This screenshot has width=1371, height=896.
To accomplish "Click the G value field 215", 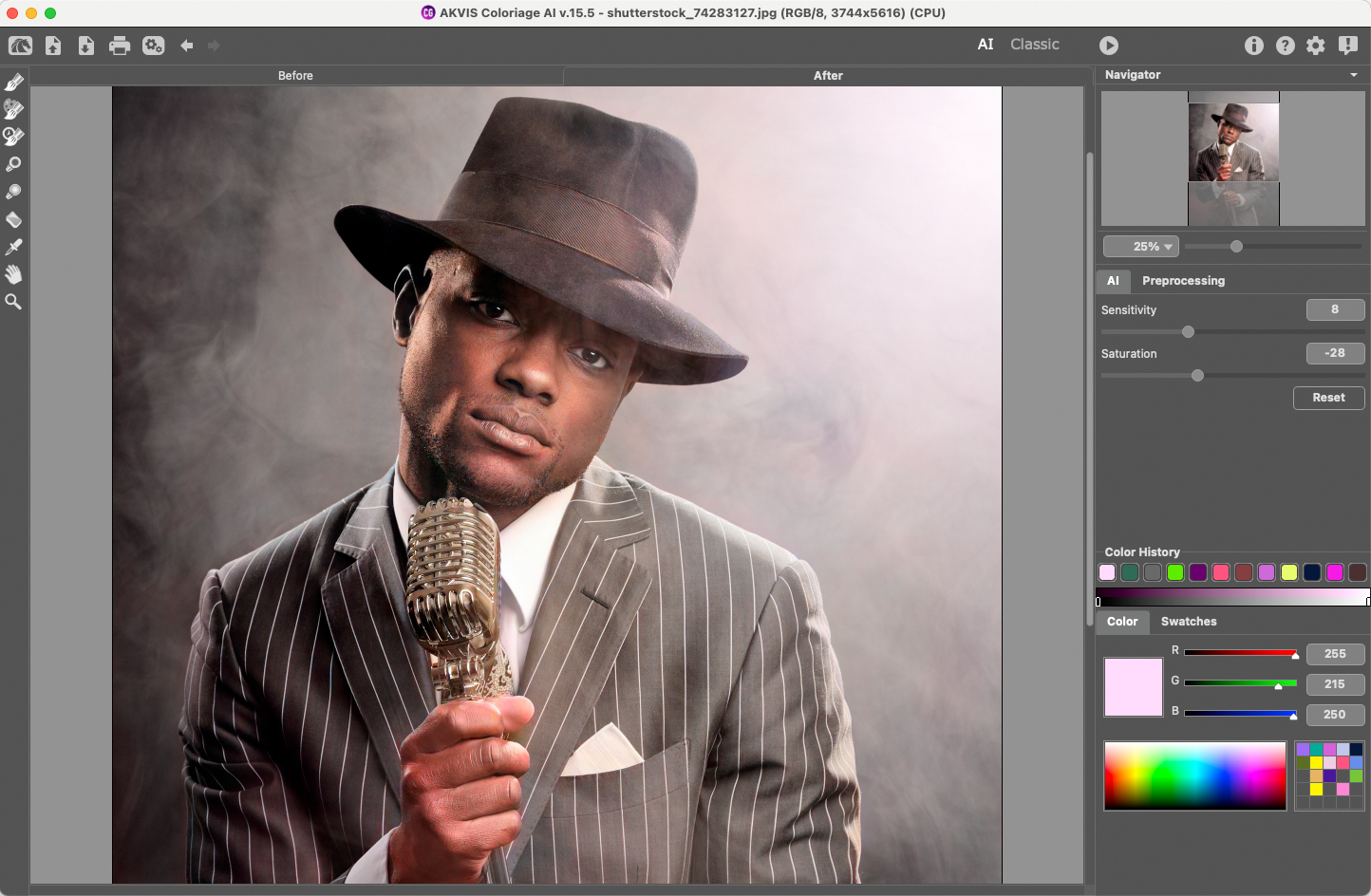I will pos(1335,684).
